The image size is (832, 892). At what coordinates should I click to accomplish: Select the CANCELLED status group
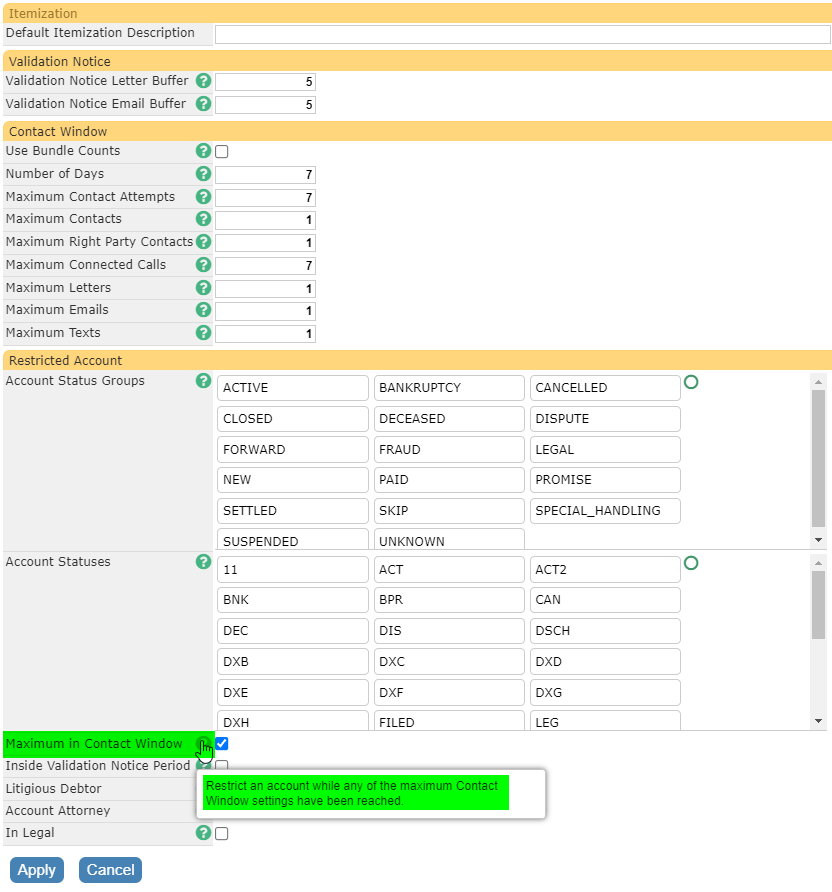tap(605, 388)
